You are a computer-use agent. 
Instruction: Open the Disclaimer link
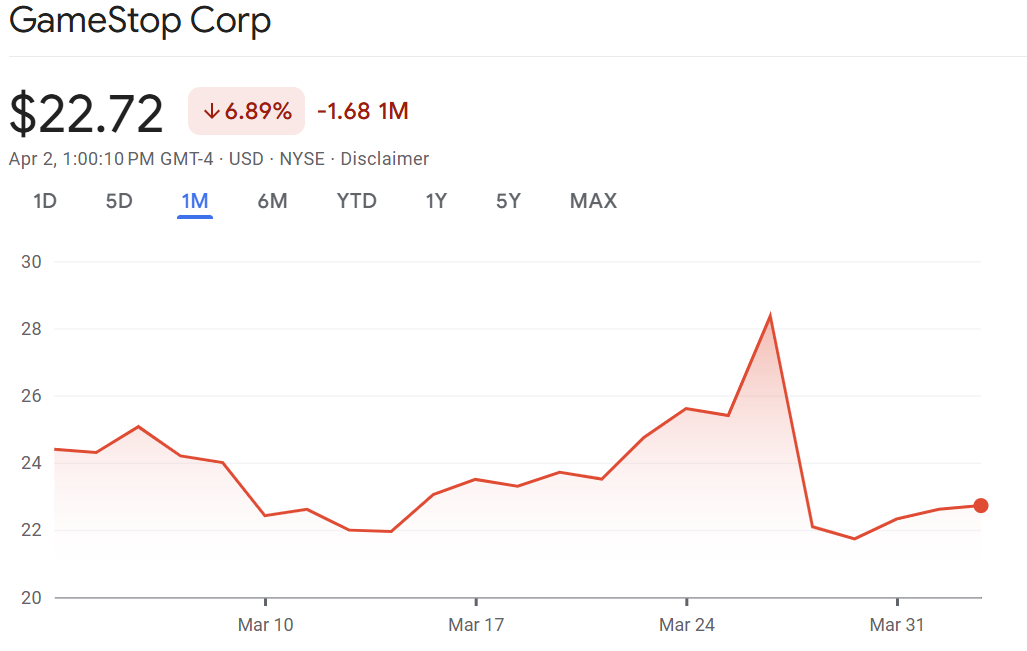point(385,159)
